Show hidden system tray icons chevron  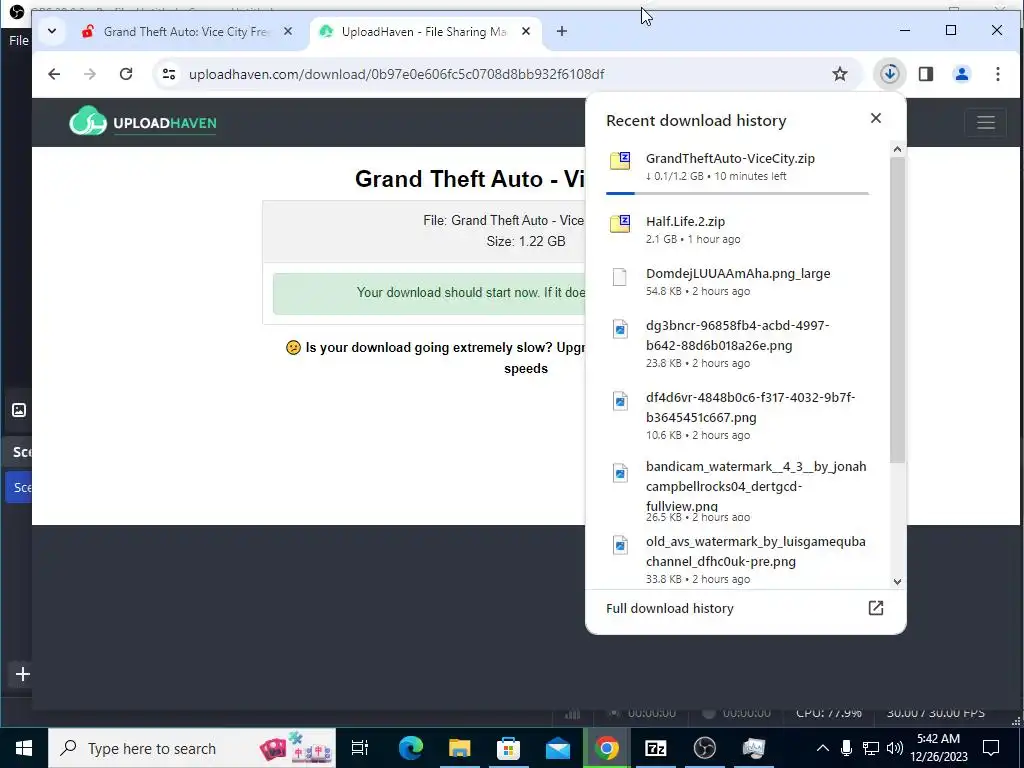(x=823, y=748)
